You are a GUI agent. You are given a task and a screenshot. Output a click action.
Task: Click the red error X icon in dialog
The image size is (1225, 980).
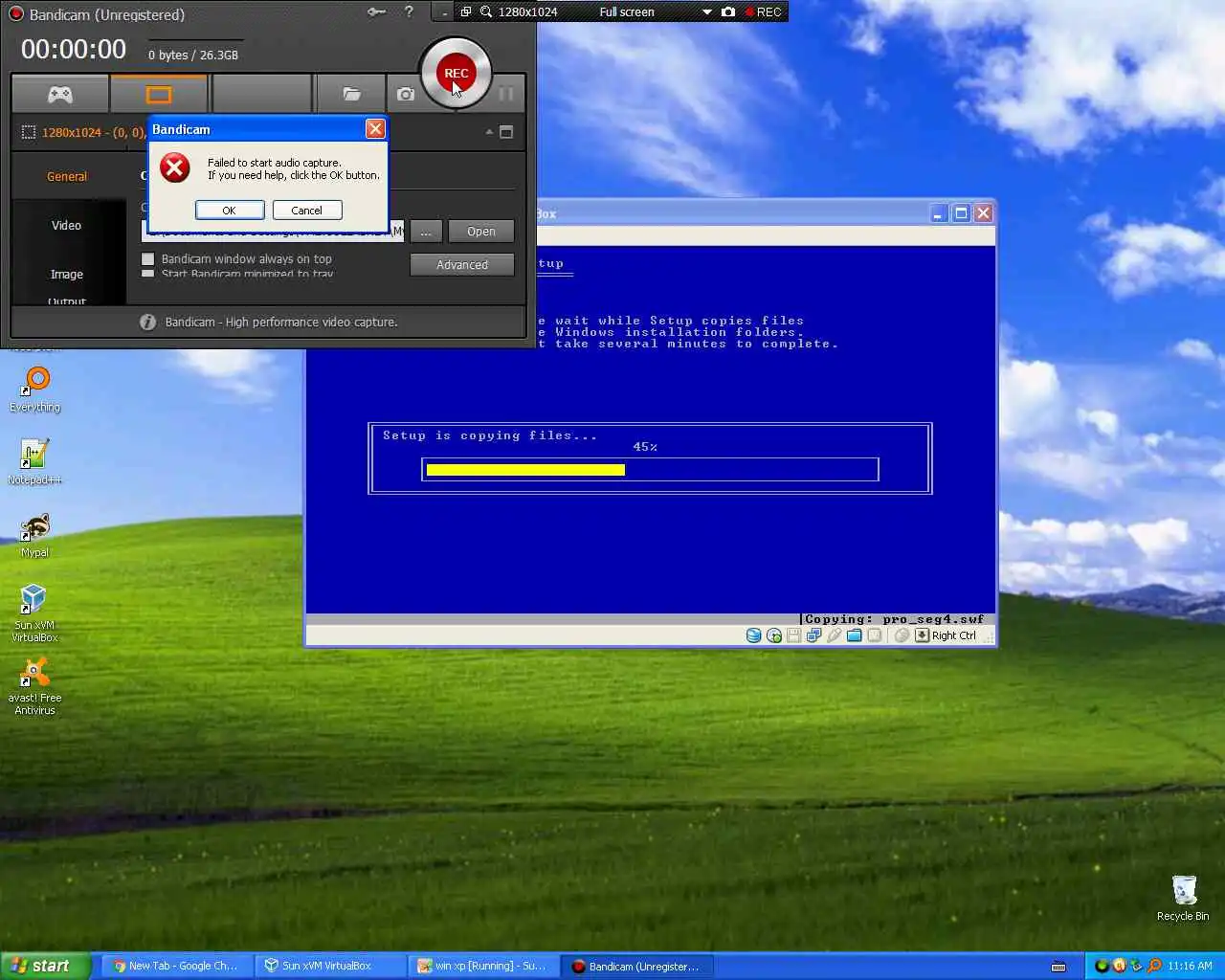174,167
